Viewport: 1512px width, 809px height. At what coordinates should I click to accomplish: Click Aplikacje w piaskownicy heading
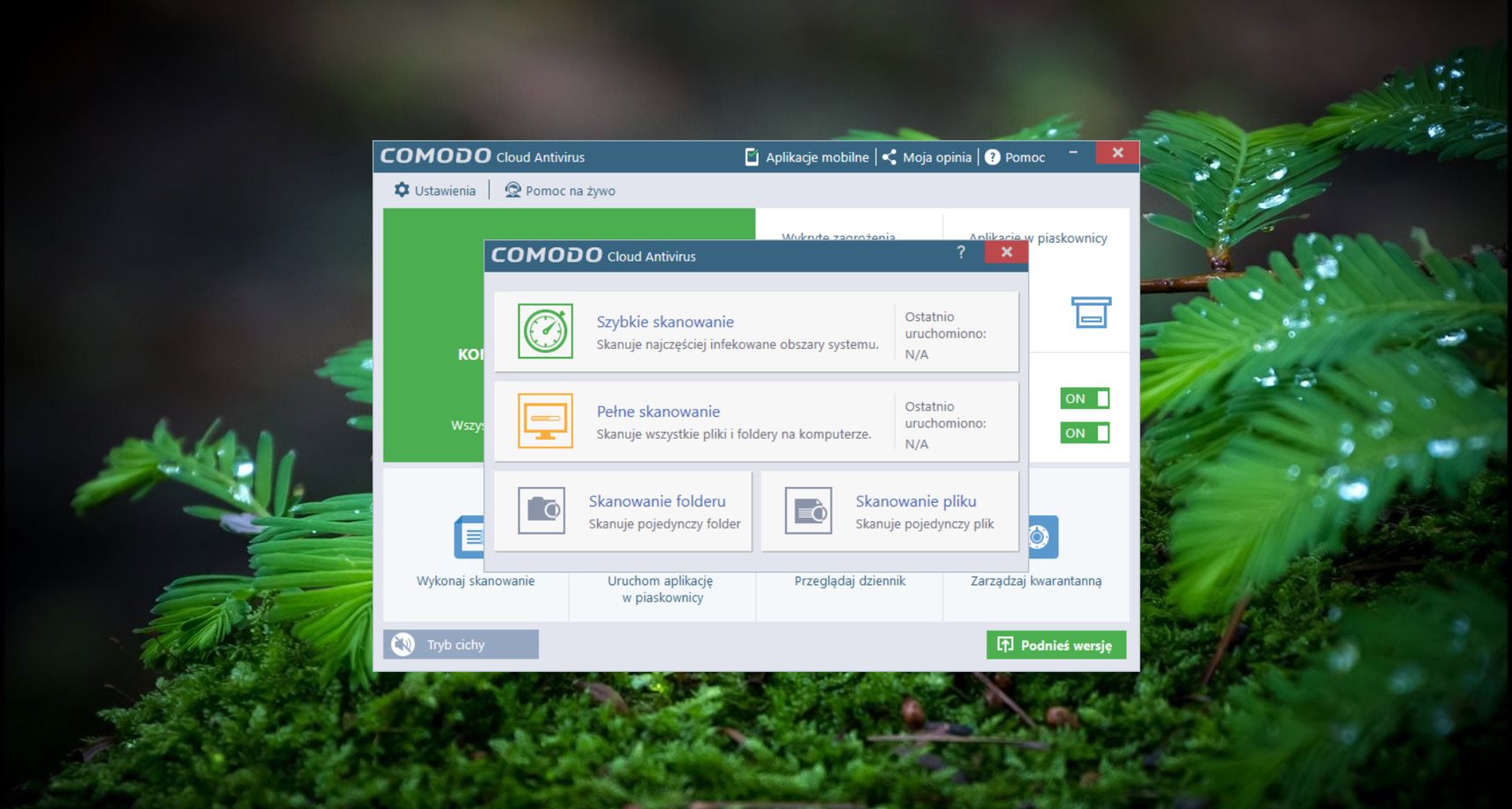1037,237
